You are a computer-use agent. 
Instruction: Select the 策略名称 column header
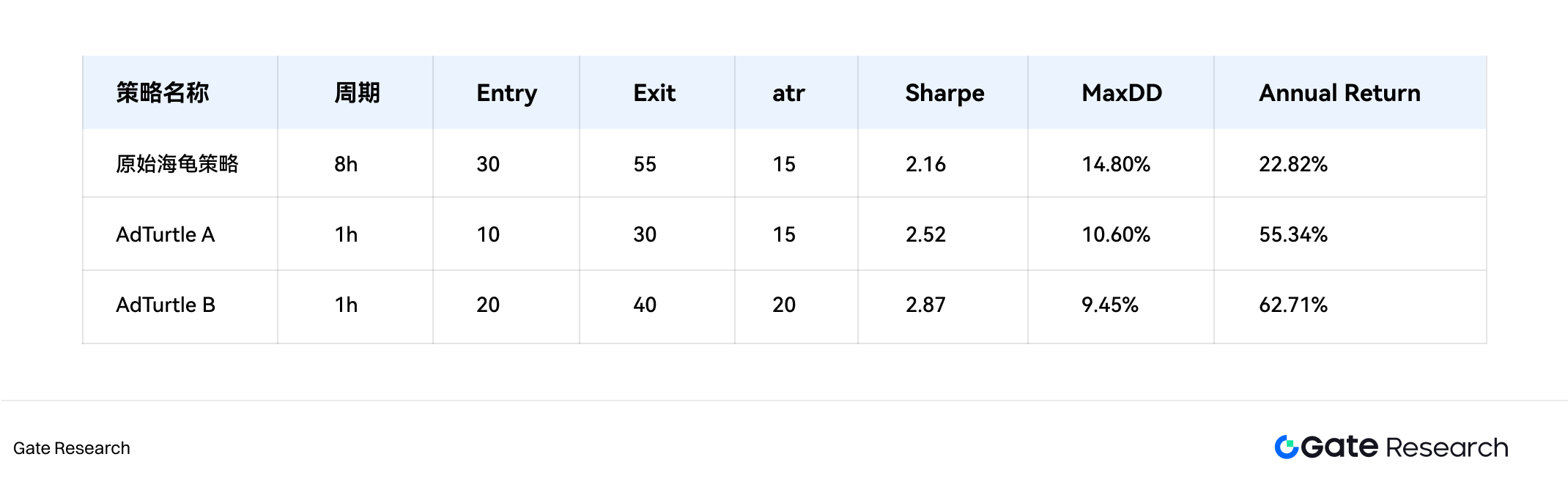click(163, 93)
